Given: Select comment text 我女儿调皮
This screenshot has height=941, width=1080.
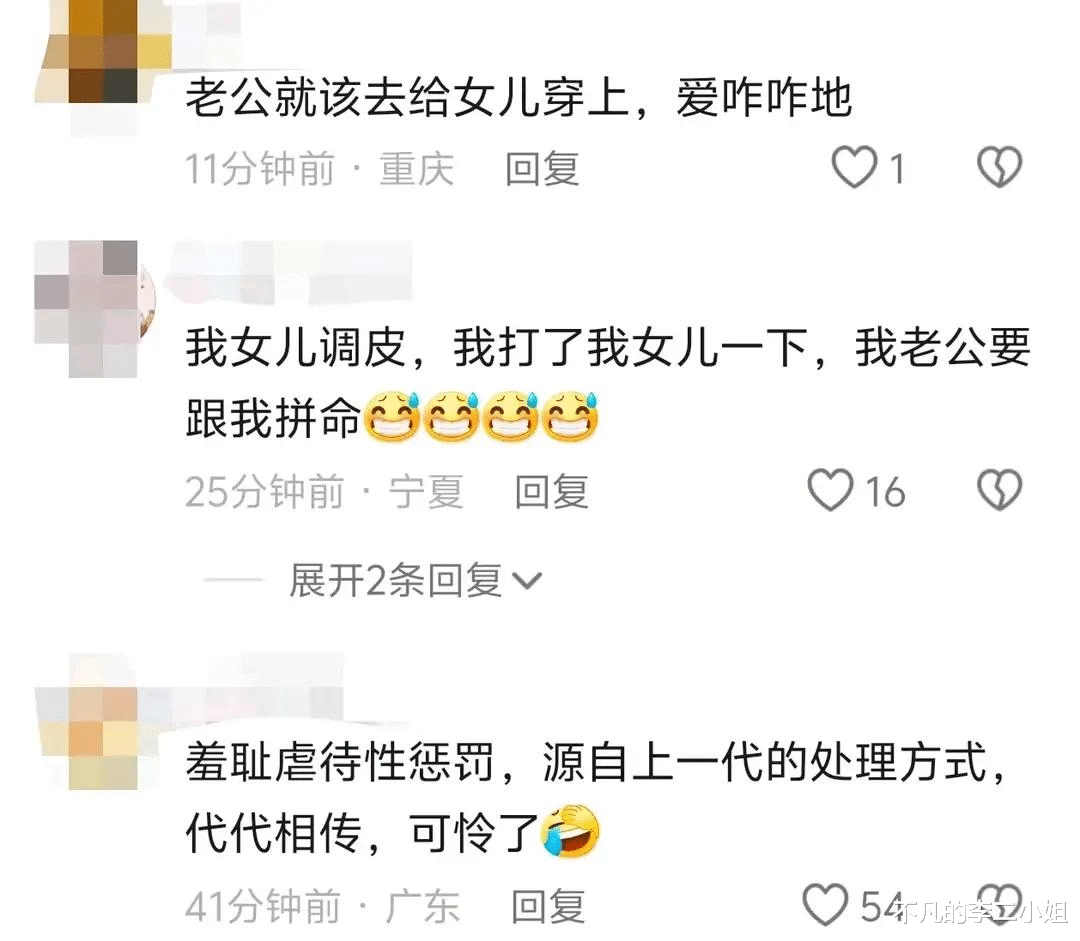Looking at the screenshot, I should (x=296, y=348).
